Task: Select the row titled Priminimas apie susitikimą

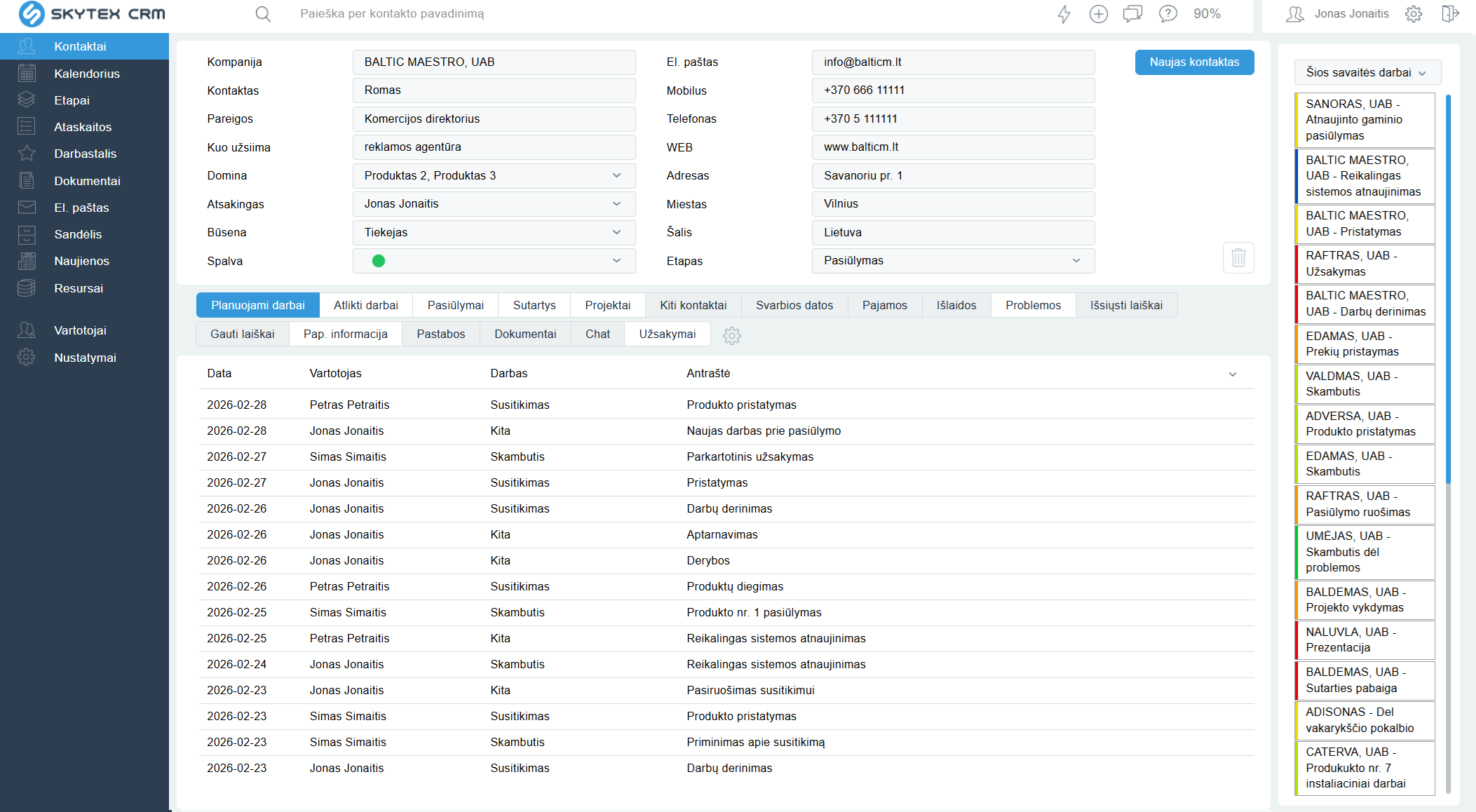Action: coord(726,743)
